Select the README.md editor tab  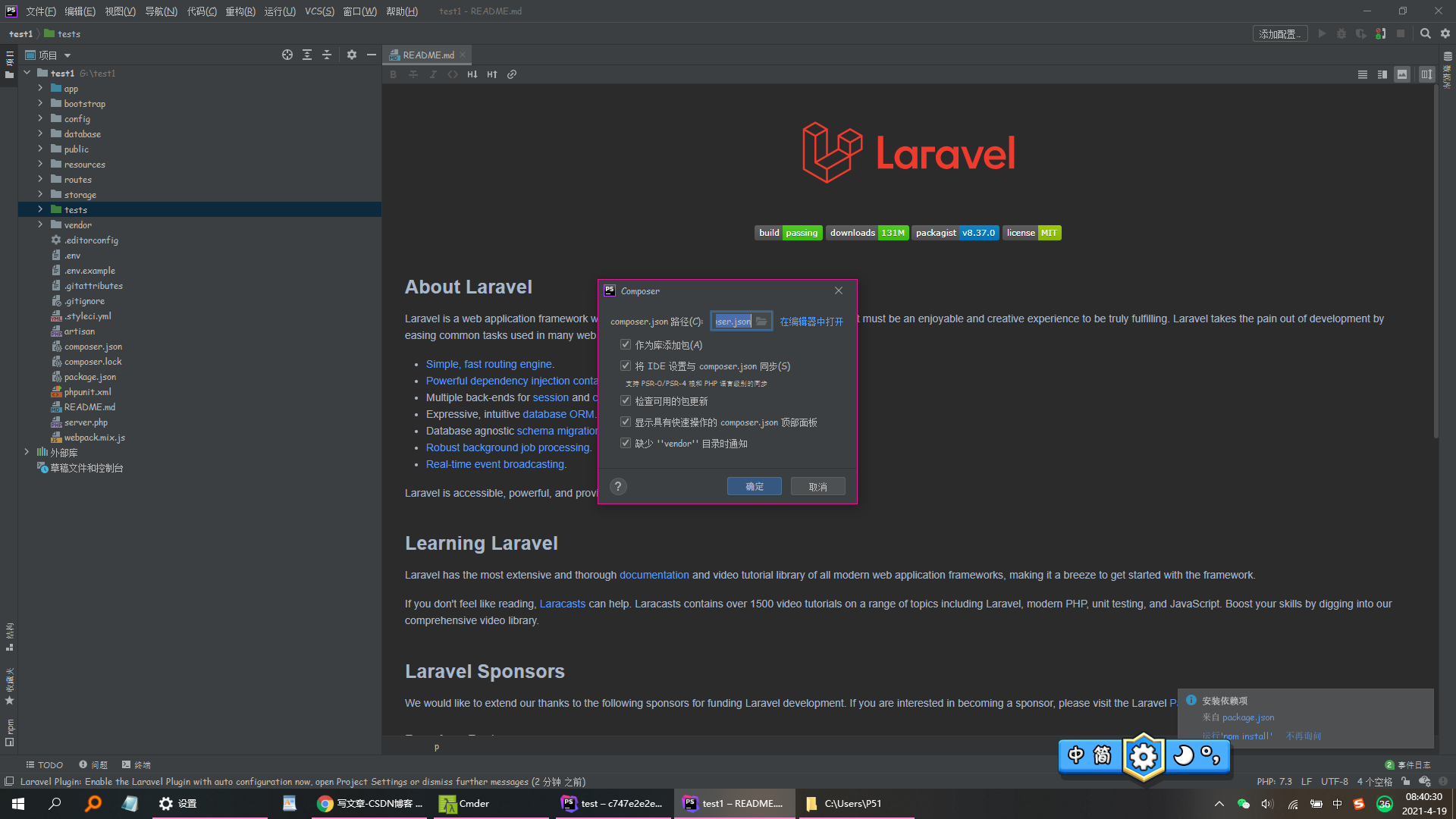pos(428,55)
